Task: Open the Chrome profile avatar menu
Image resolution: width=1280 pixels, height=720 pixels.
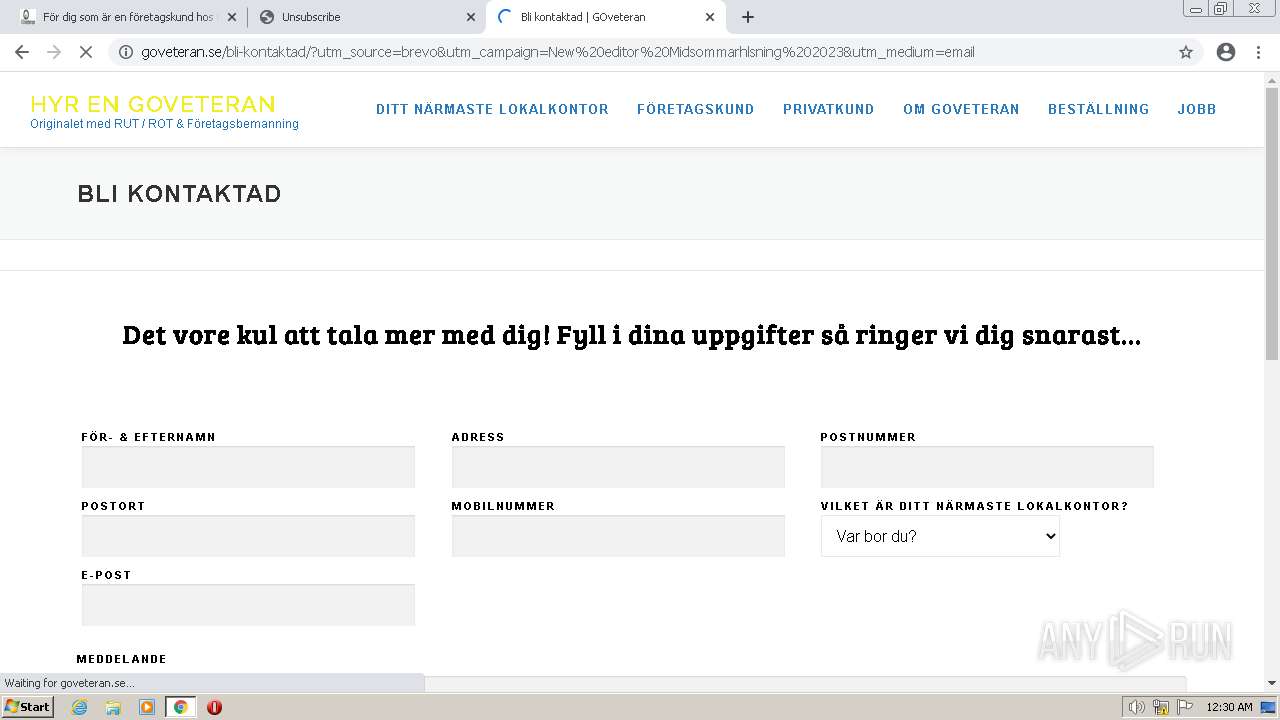Action: pos(1226,52)
